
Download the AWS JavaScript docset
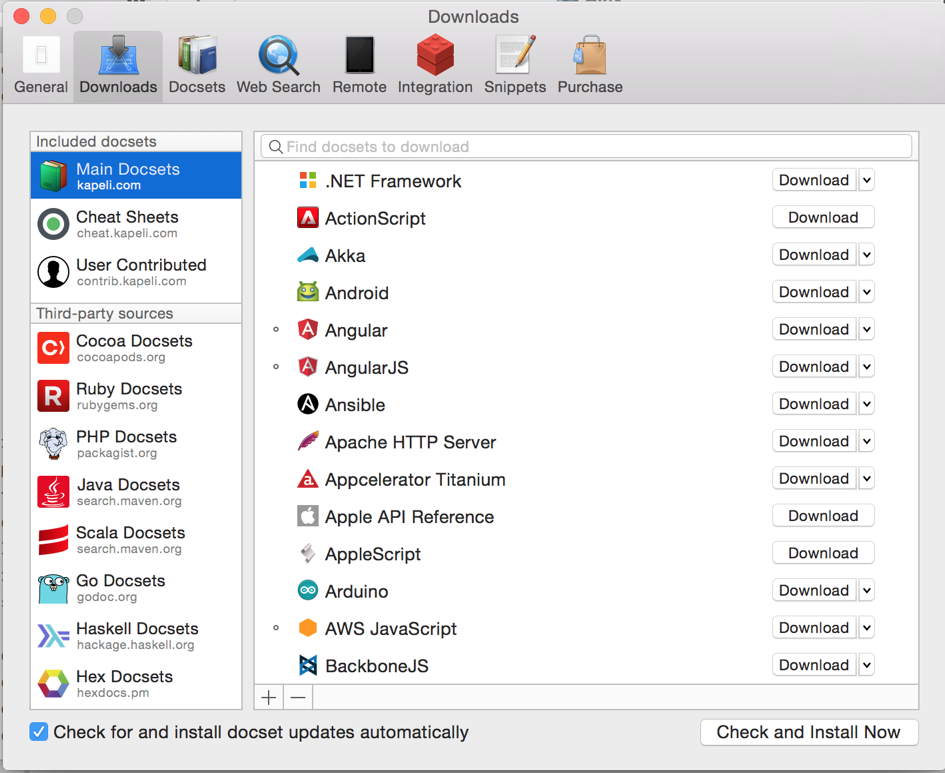click(814, 628)
